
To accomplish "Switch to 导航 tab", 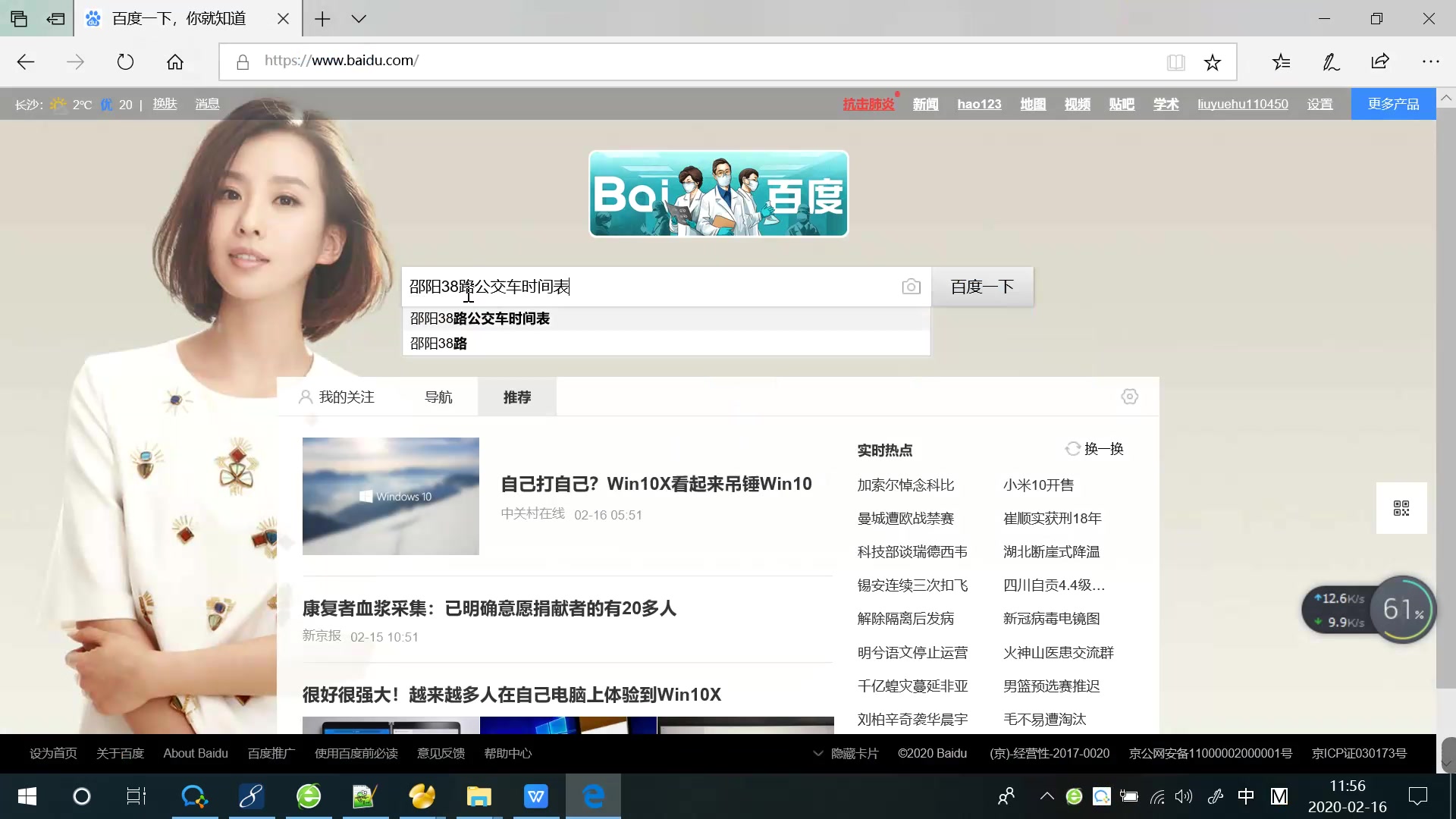I will tap(438, 397).
